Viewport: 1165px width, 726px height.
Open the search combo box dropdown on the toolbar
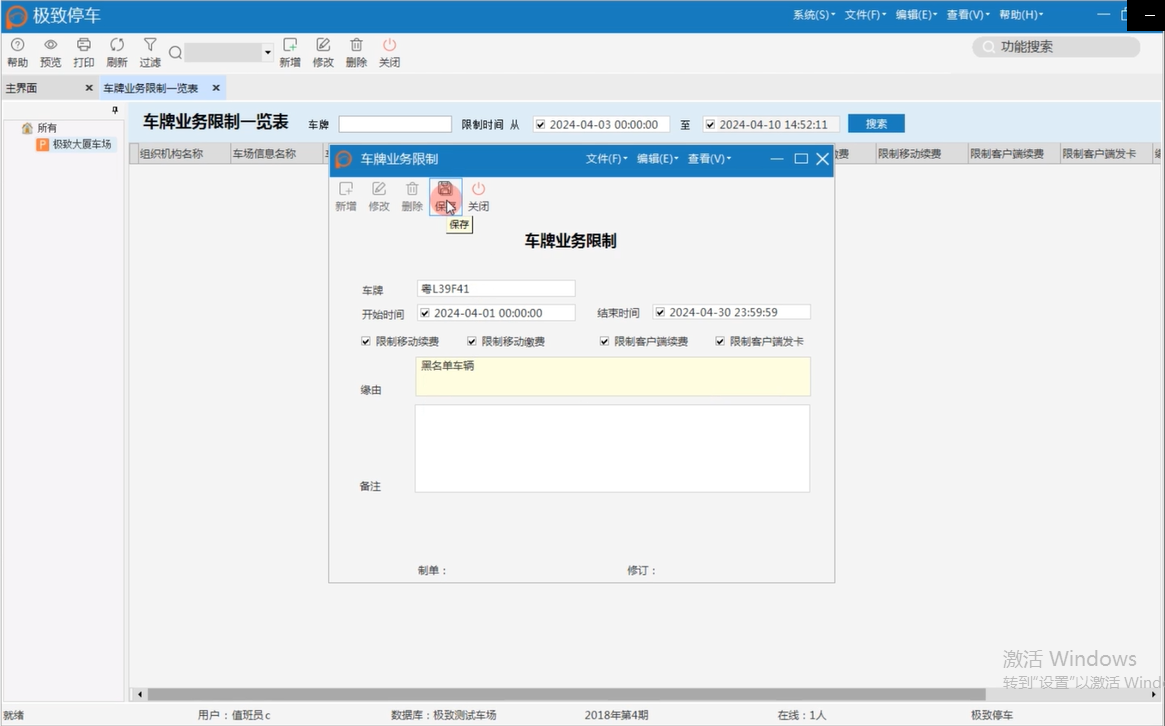click(x=266, y=52)
